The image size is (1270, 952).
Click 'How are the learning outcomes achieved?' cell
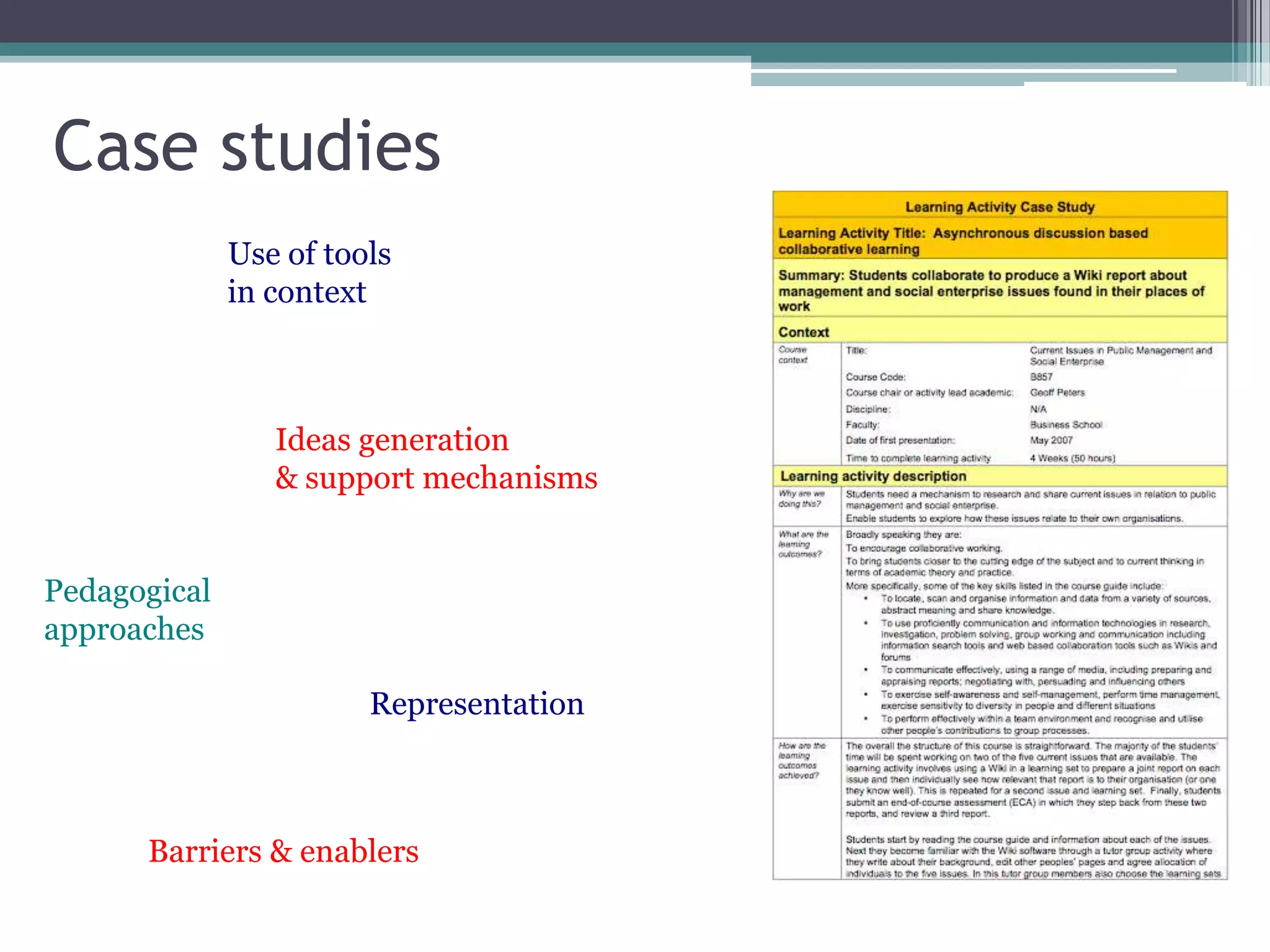click(x=801, y=760)
